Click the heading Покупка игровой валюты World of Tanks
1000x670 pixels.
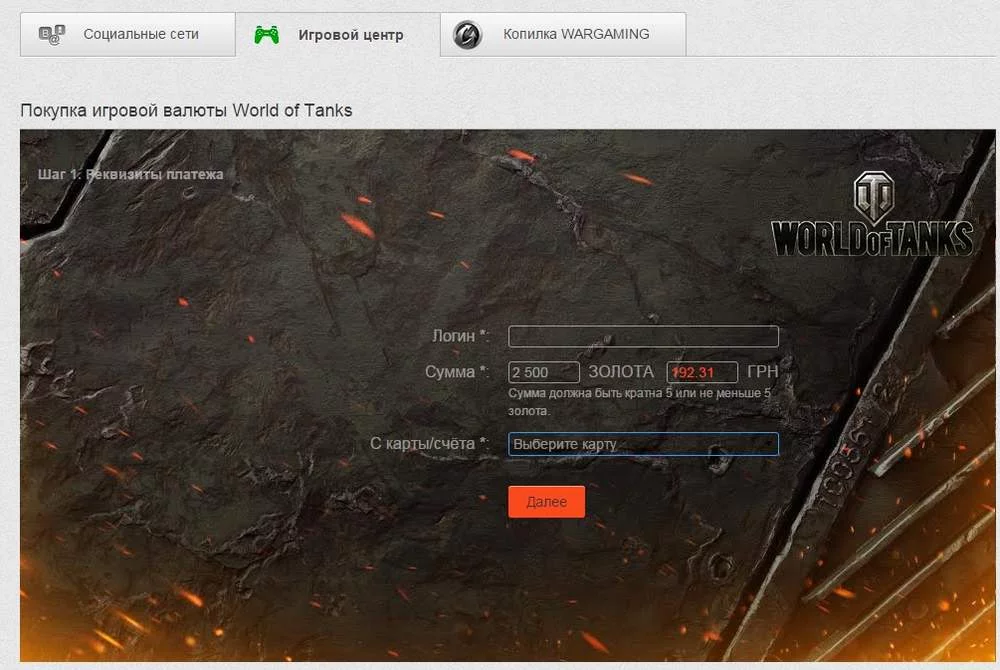point(186,110)
